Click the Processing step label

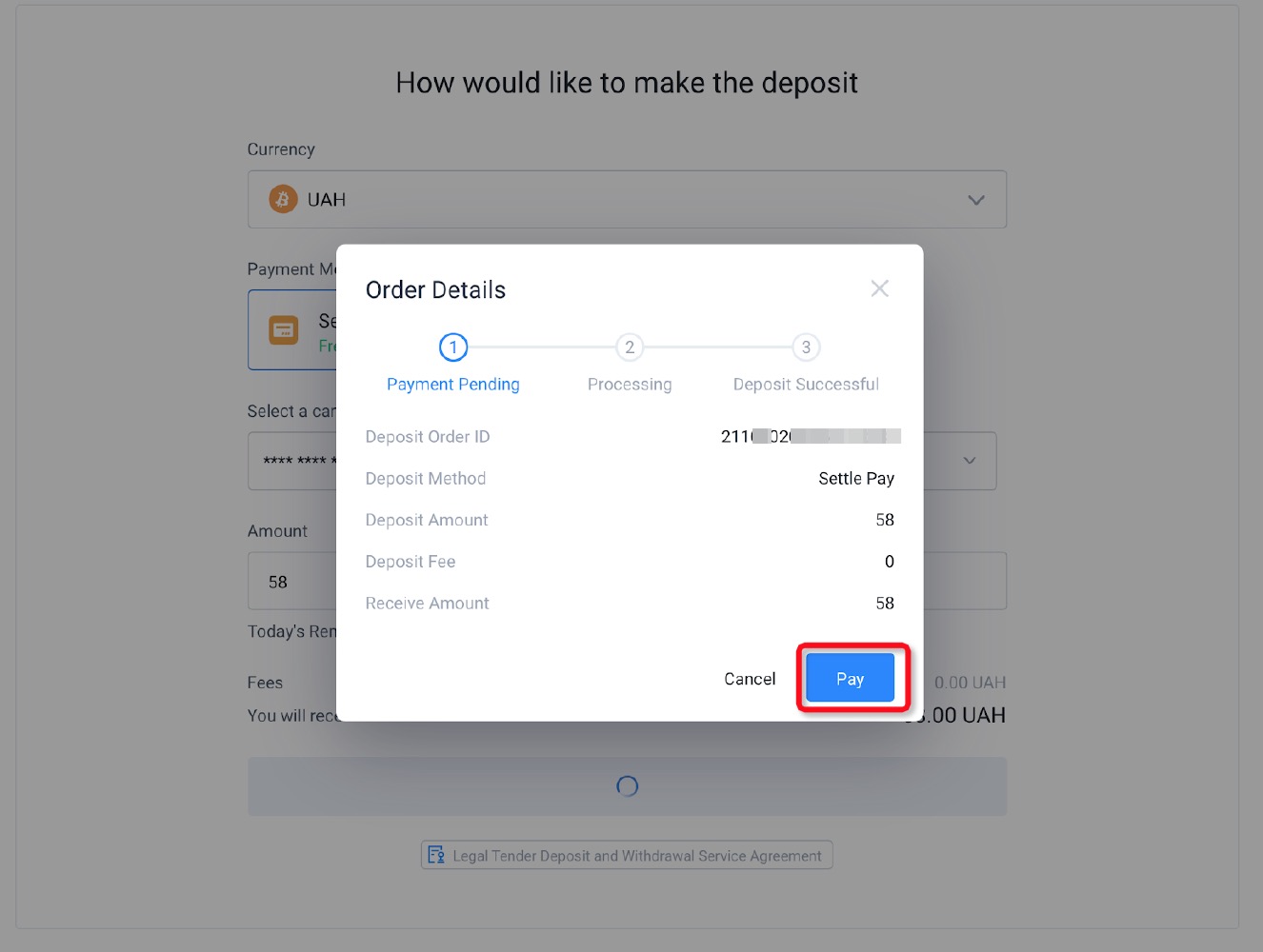point(630,385)
